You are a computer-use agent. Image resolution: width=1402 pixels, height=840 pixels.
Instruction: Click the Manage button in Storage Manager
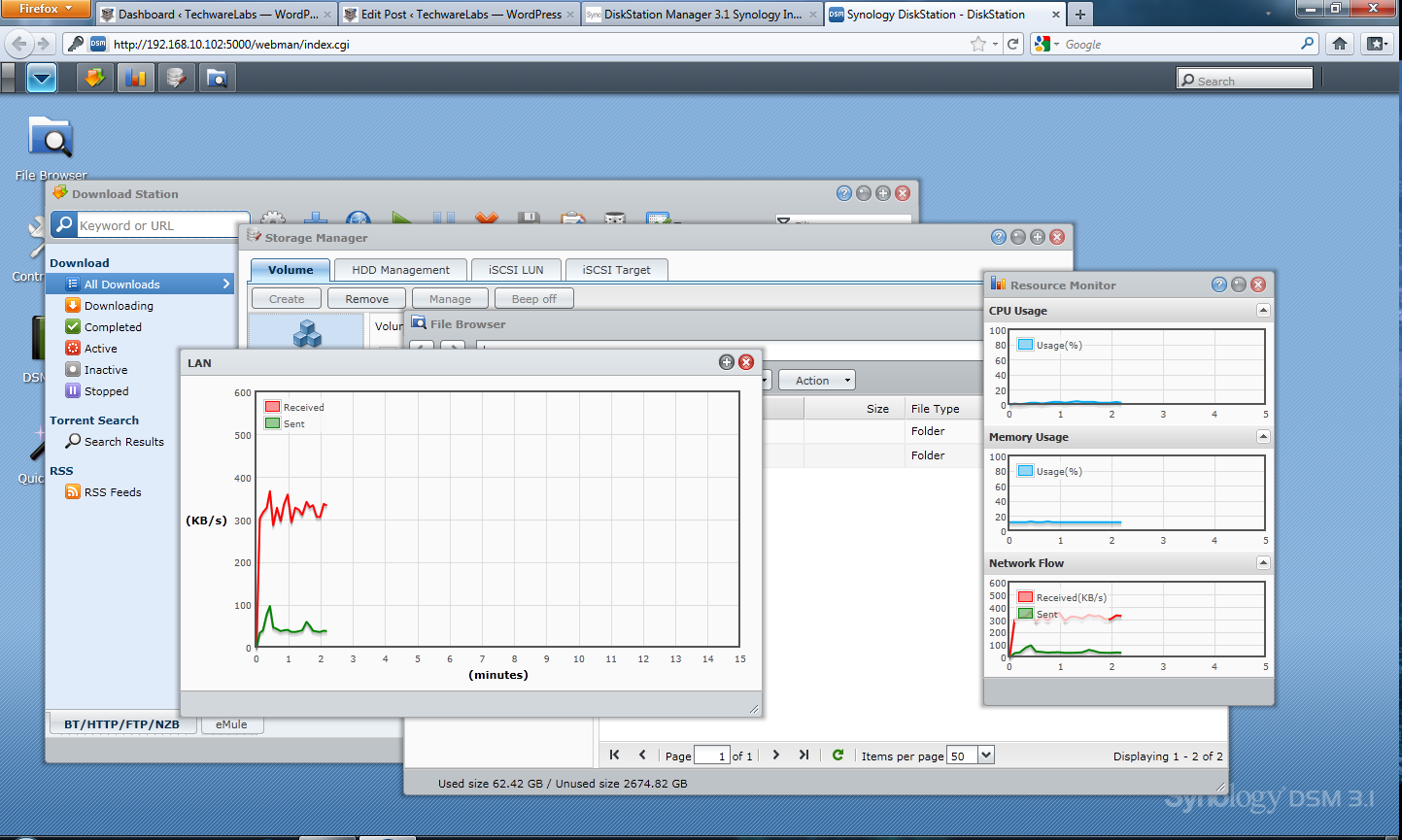pyautogui.click(x=450, y=298)
